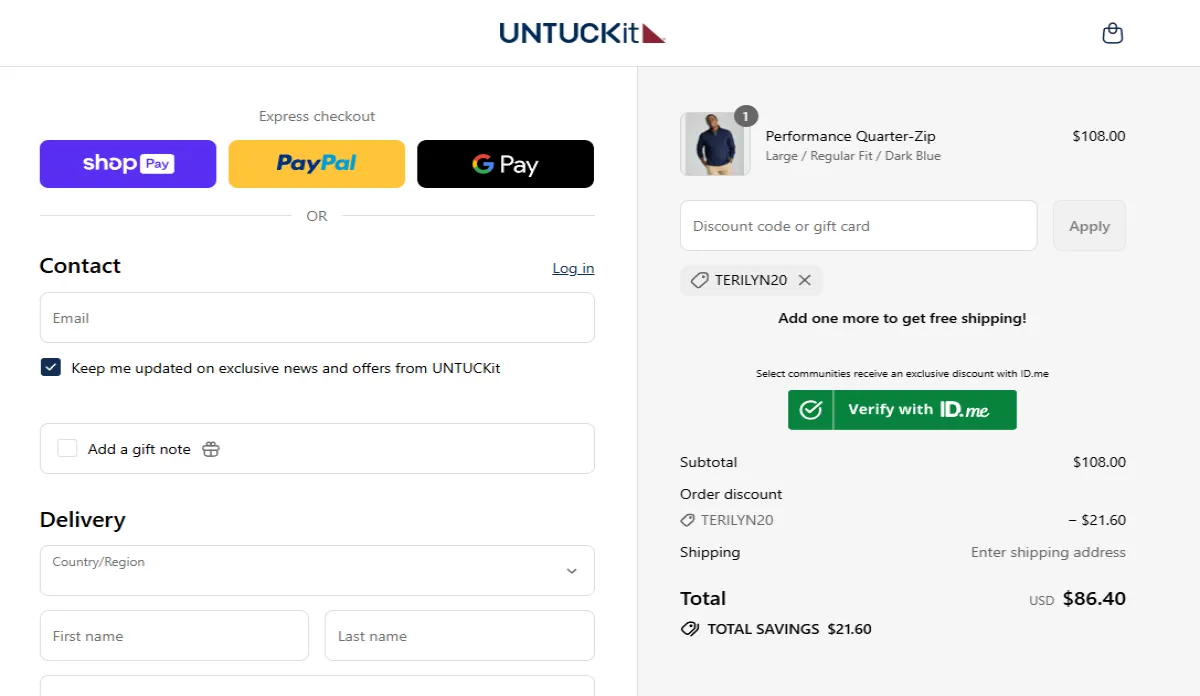Click the Total Savings tag icon
1200x696 pixels.
[689, 629]
